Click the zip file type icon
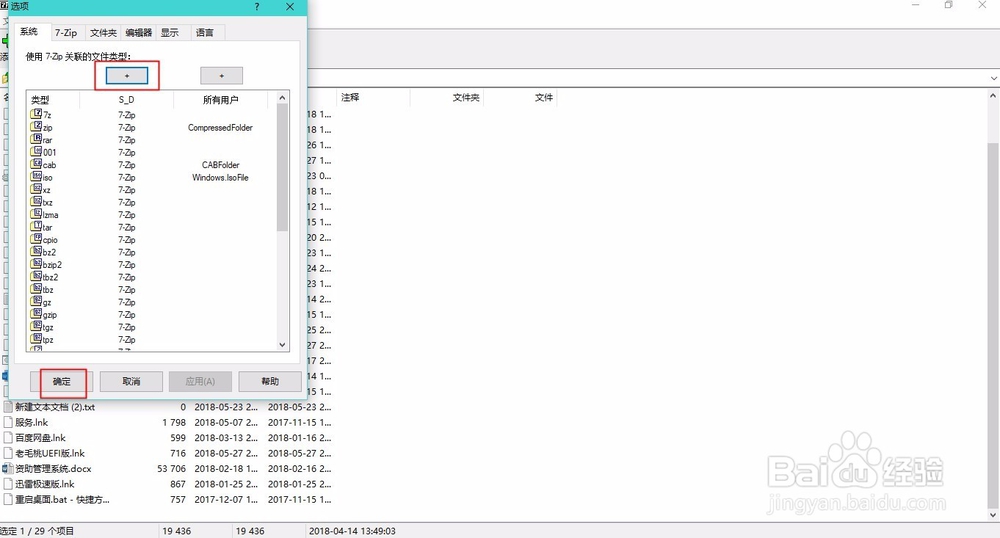Image resolution: width=1000 pixels, height=538 pixels. tap(36, 127)
